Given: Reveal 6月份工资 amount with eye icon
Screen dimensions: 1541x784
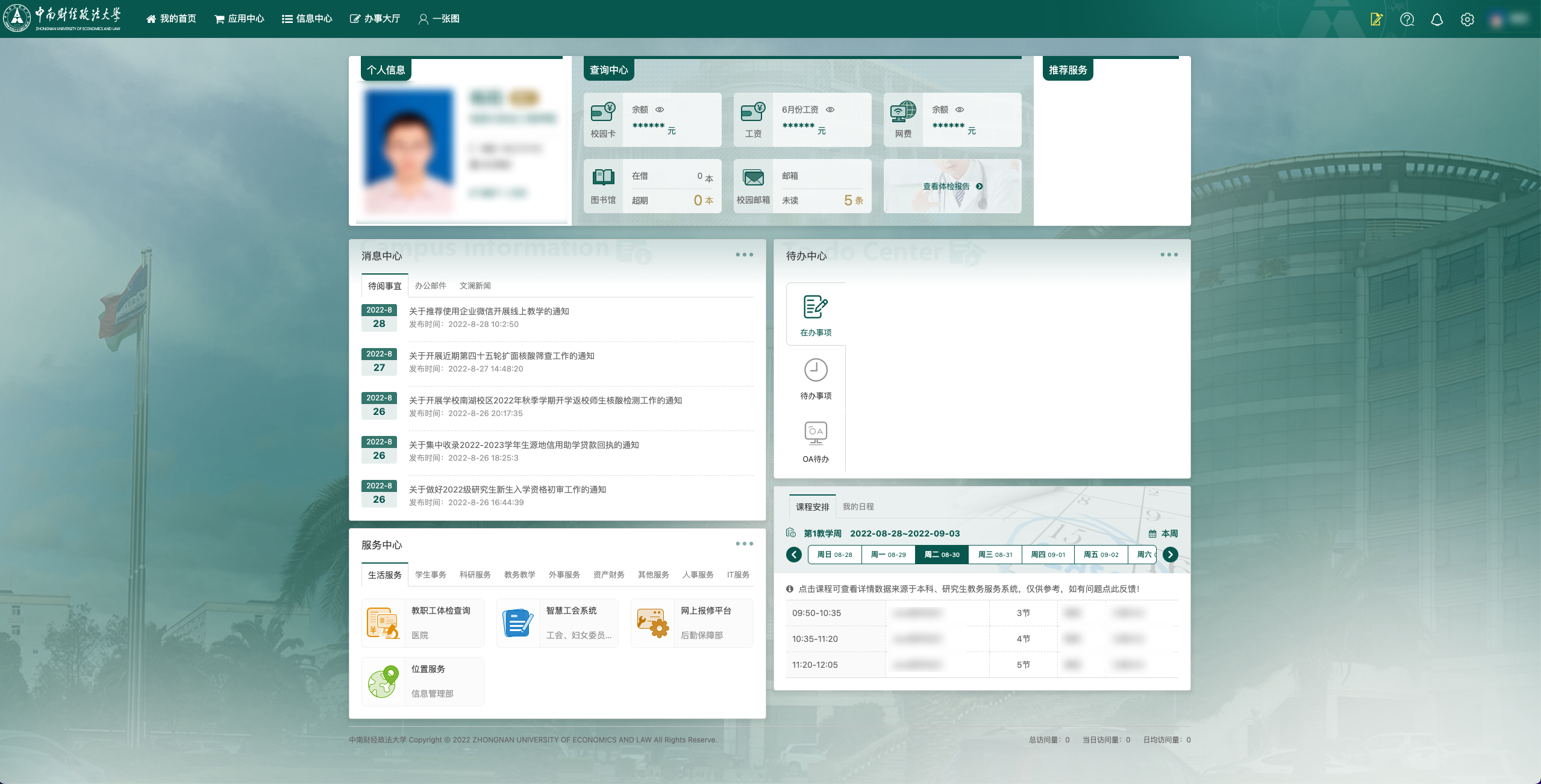Looking at the screenshot, I should [830, 110].
